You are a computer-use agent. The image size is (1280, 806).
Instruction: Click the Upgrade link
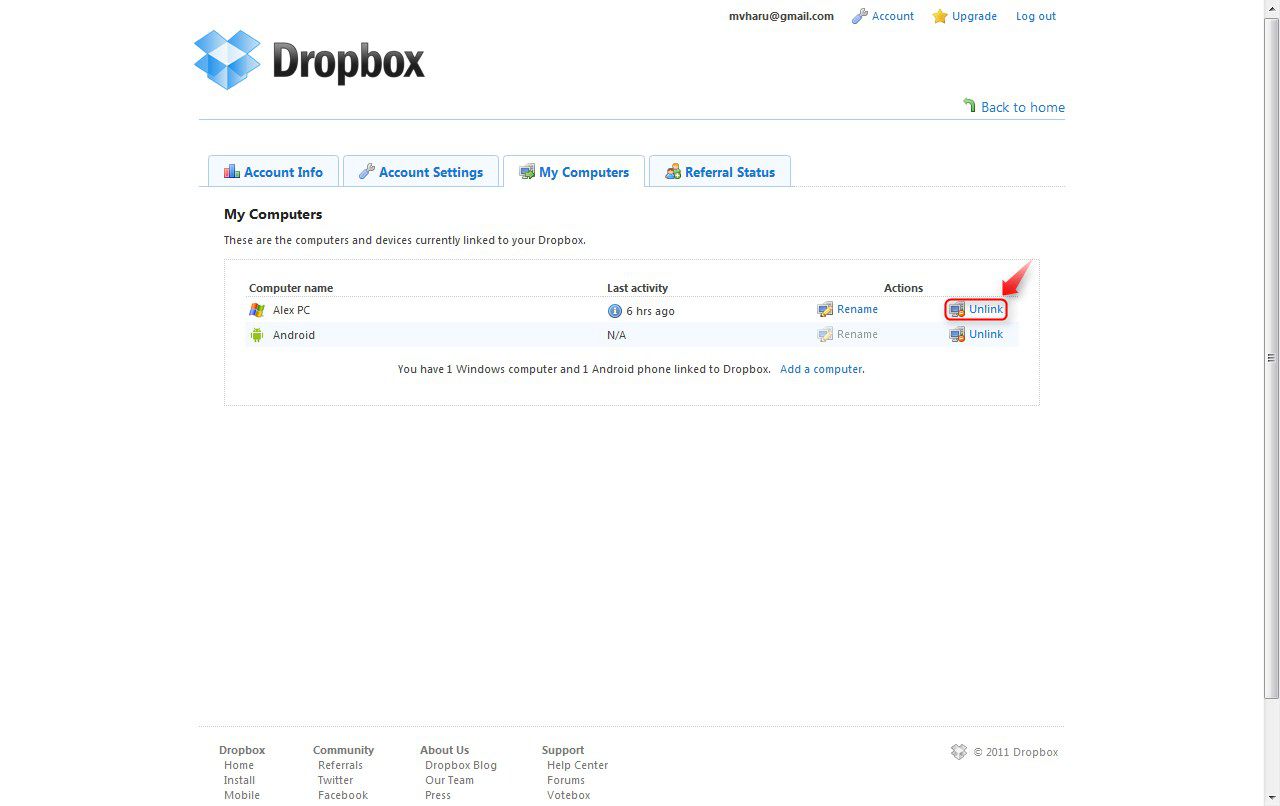click(975, 16)
